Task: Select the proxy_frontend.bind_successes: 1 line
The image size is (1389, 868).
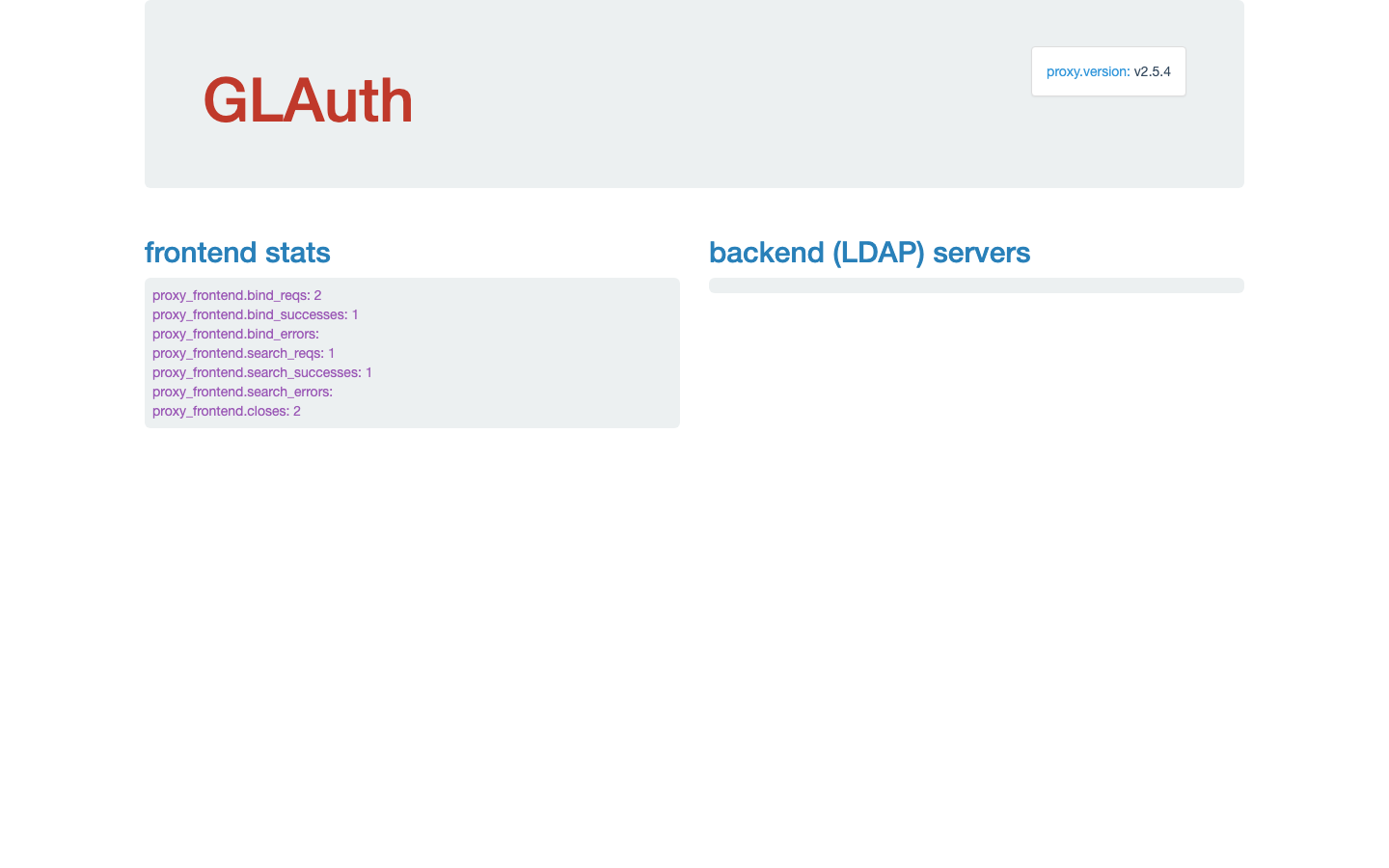Action: (x=255, y=314)
